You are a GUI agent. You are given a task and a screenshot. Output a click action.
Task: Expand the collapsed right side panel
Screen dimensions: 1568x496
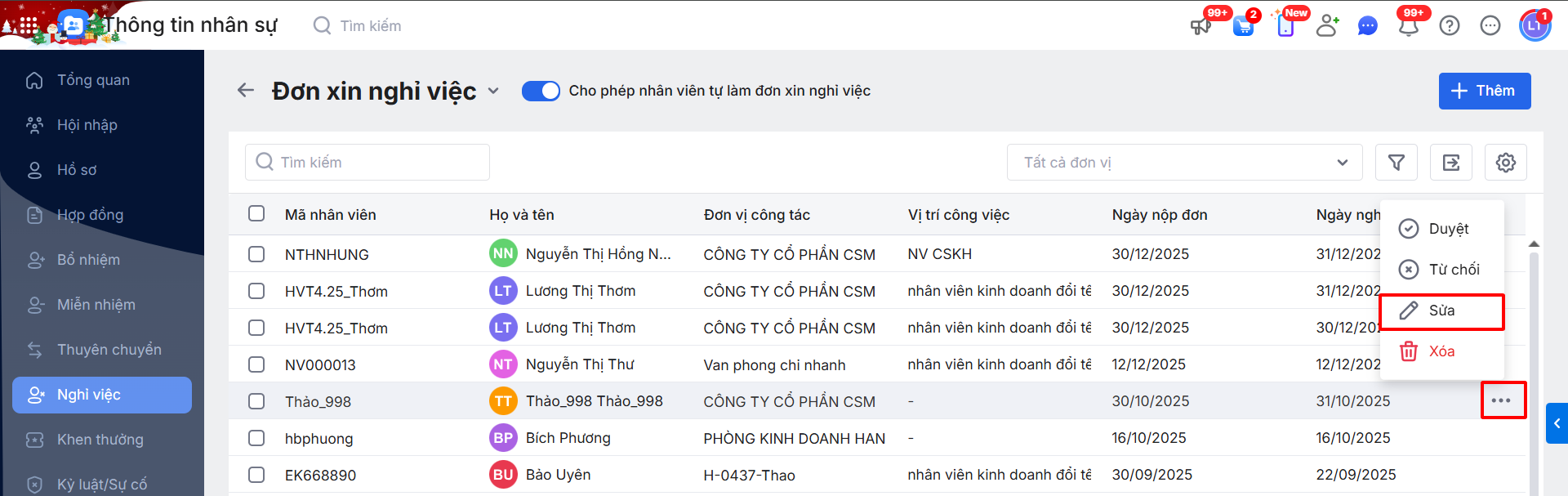tap(1557, 423)
